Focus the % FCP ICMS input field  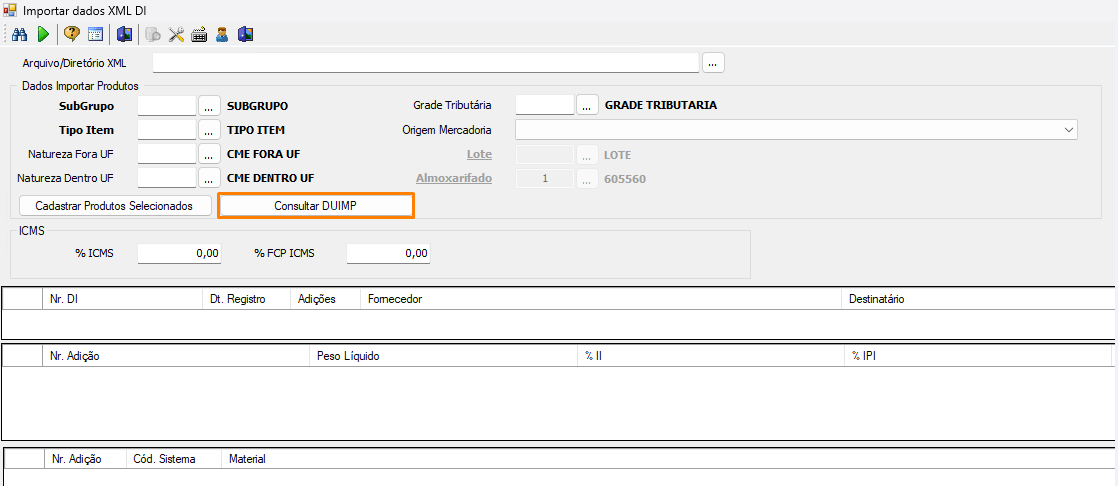click(x=388, y=254)
